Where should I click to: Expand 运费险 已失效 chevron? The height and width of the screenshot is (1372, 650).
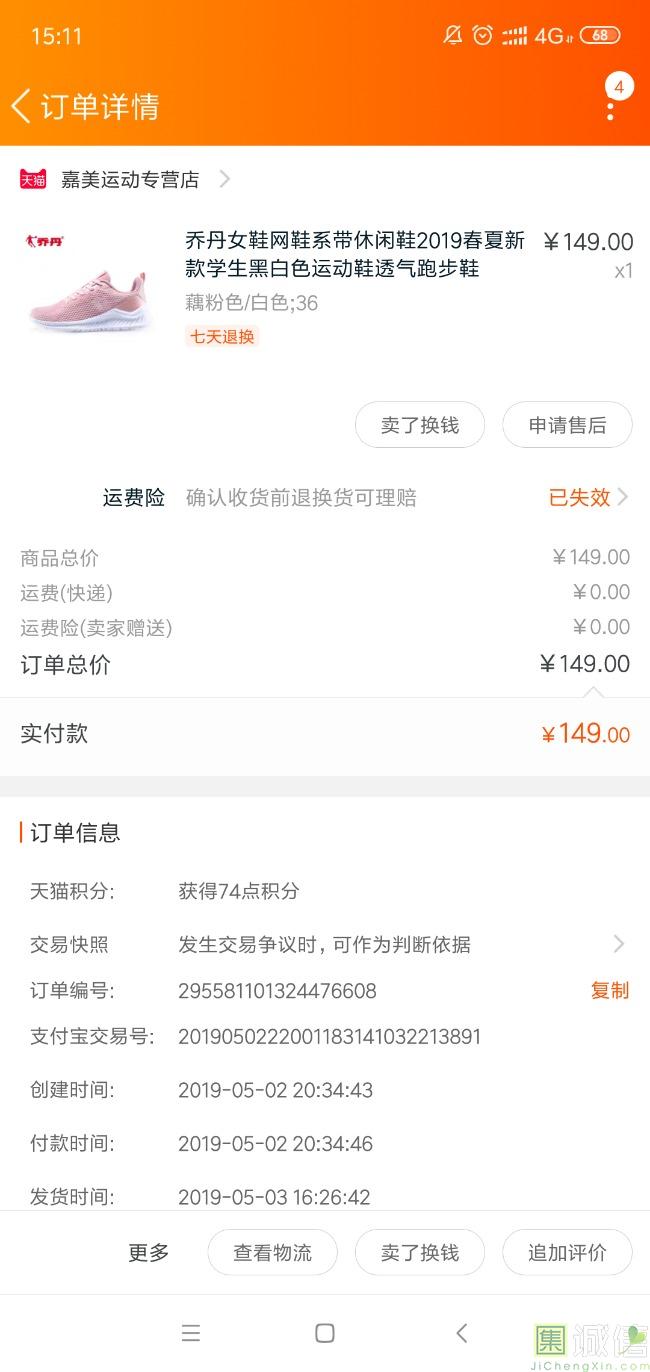[622, 497]
